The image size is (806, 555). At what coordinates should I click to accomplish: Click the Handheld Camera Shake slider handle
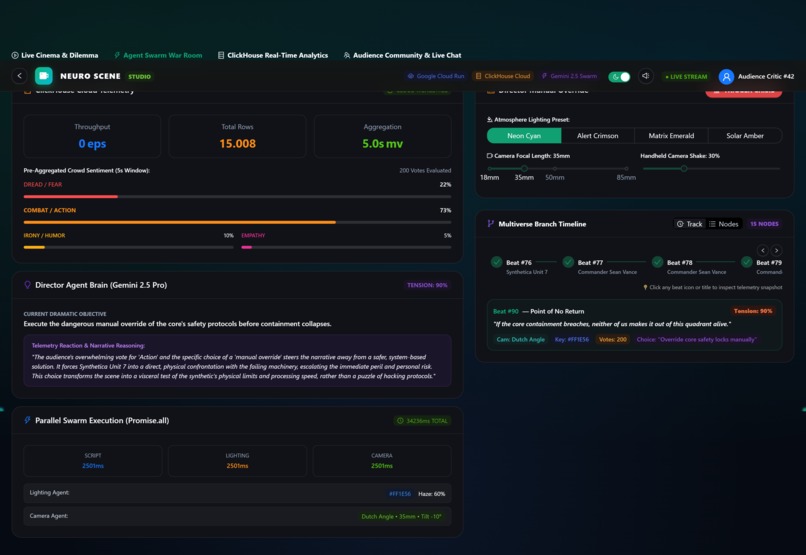684,169
